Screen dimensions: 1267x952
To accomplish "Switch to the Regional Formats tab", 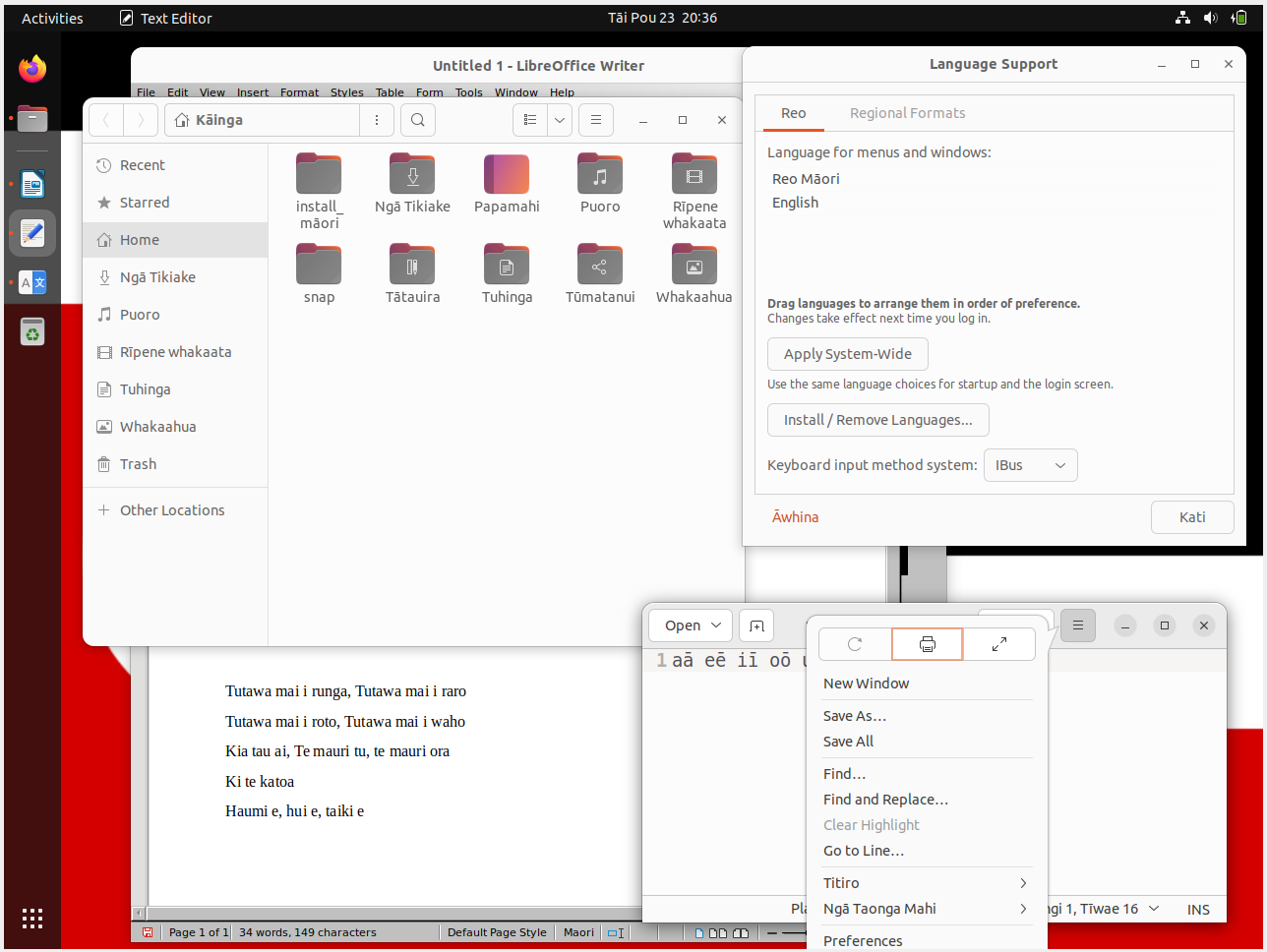I will click(907, 113).
